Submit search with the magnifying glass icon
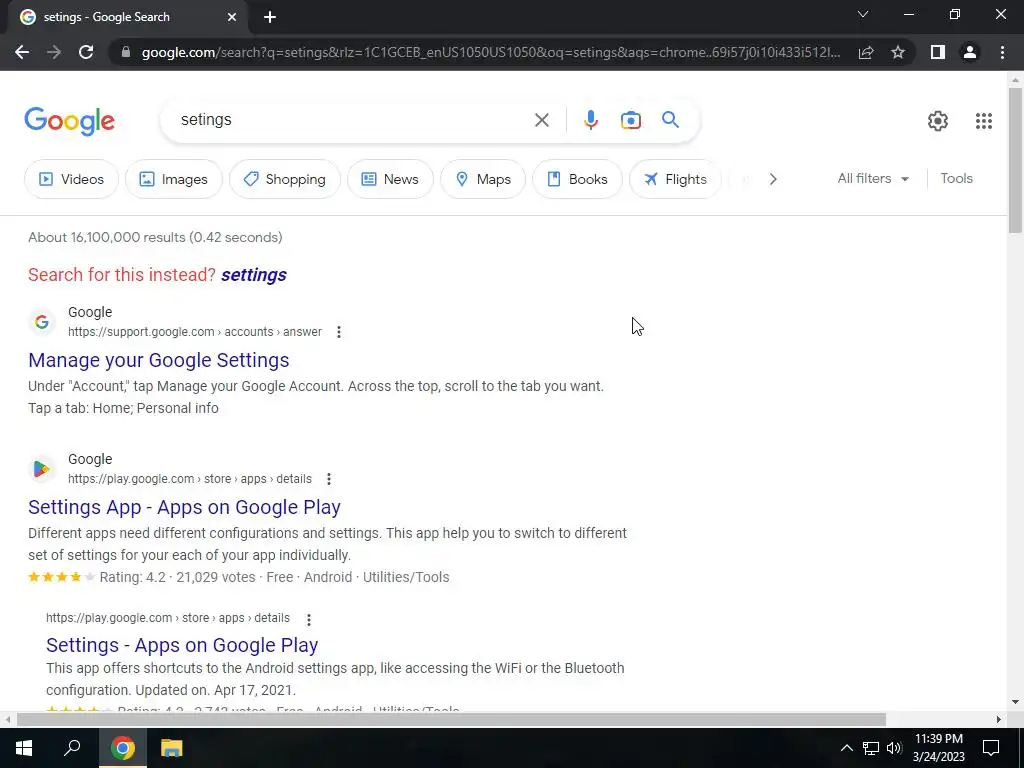Viewport: 1024px width, 768px height. pos(670,120)
